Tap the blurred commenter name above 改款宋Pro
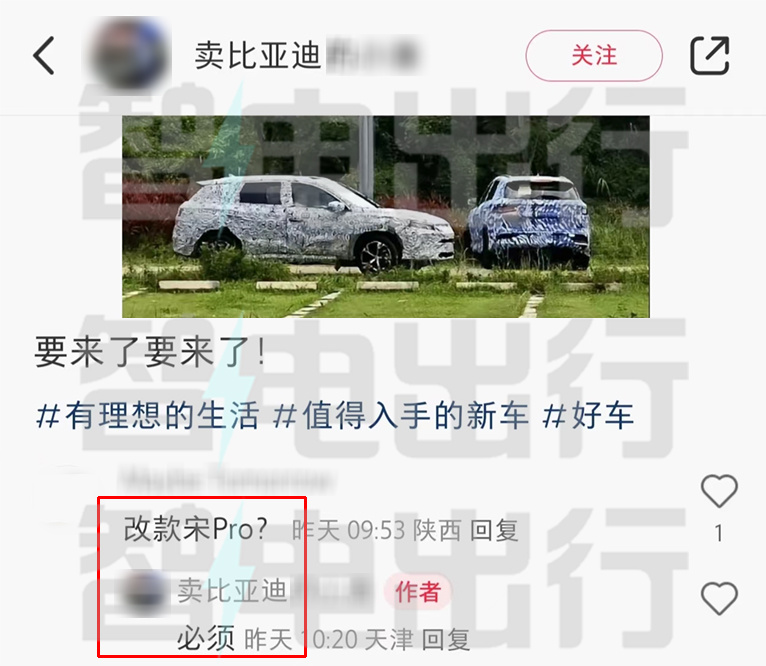The image size is (766, 666). [x=227, y=477]
